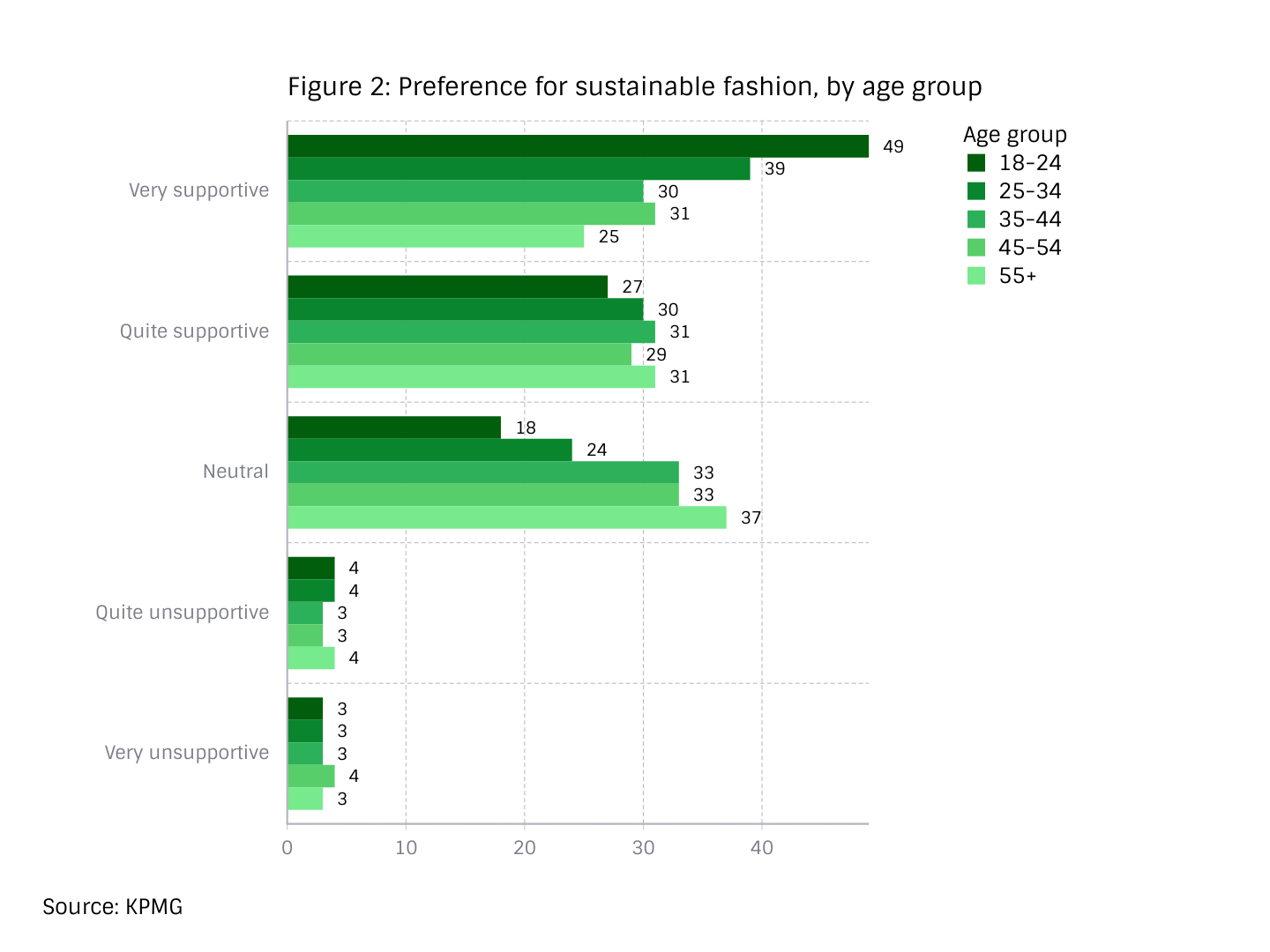The height and width of the screenshot is (952, 1270).
Task: Click the 25-34 legend color swatch
Action: point(975,191)
